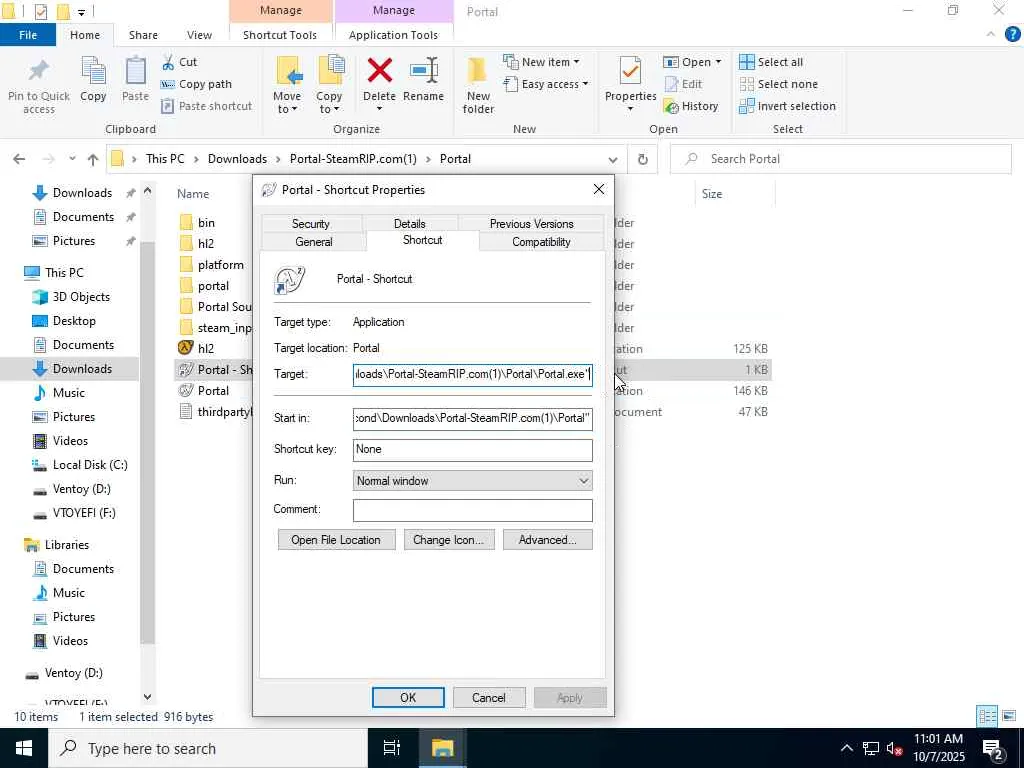The width and height of the screenshot is (1024, 768).
Task: Expand the address bar history dropdown
Action: (613, 159)
